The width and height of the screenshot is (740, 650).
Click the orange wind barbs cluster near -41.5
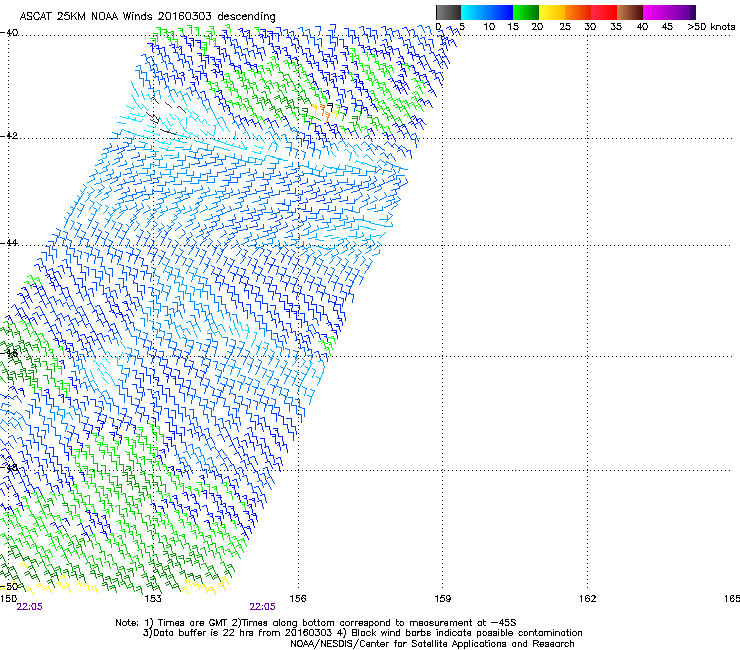click(325, 112)
